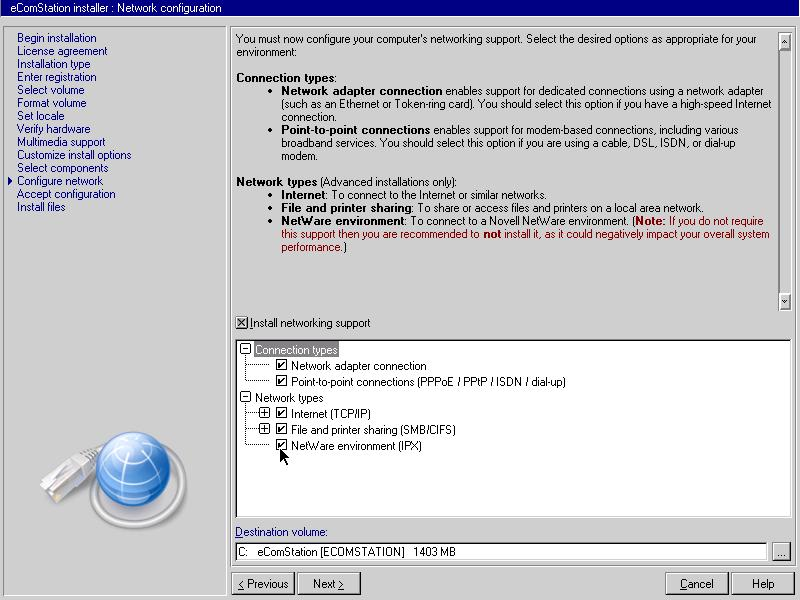The image size is (800, 600).
Task: Go to Accept configuration step
Action: point(66,194)
